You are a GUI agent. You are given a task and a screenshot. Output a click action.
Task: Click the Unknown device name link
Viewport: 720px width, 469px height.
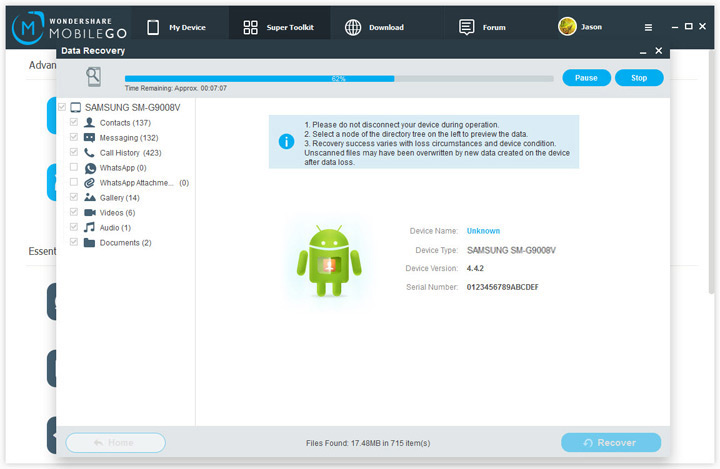[x=483, y=231]
